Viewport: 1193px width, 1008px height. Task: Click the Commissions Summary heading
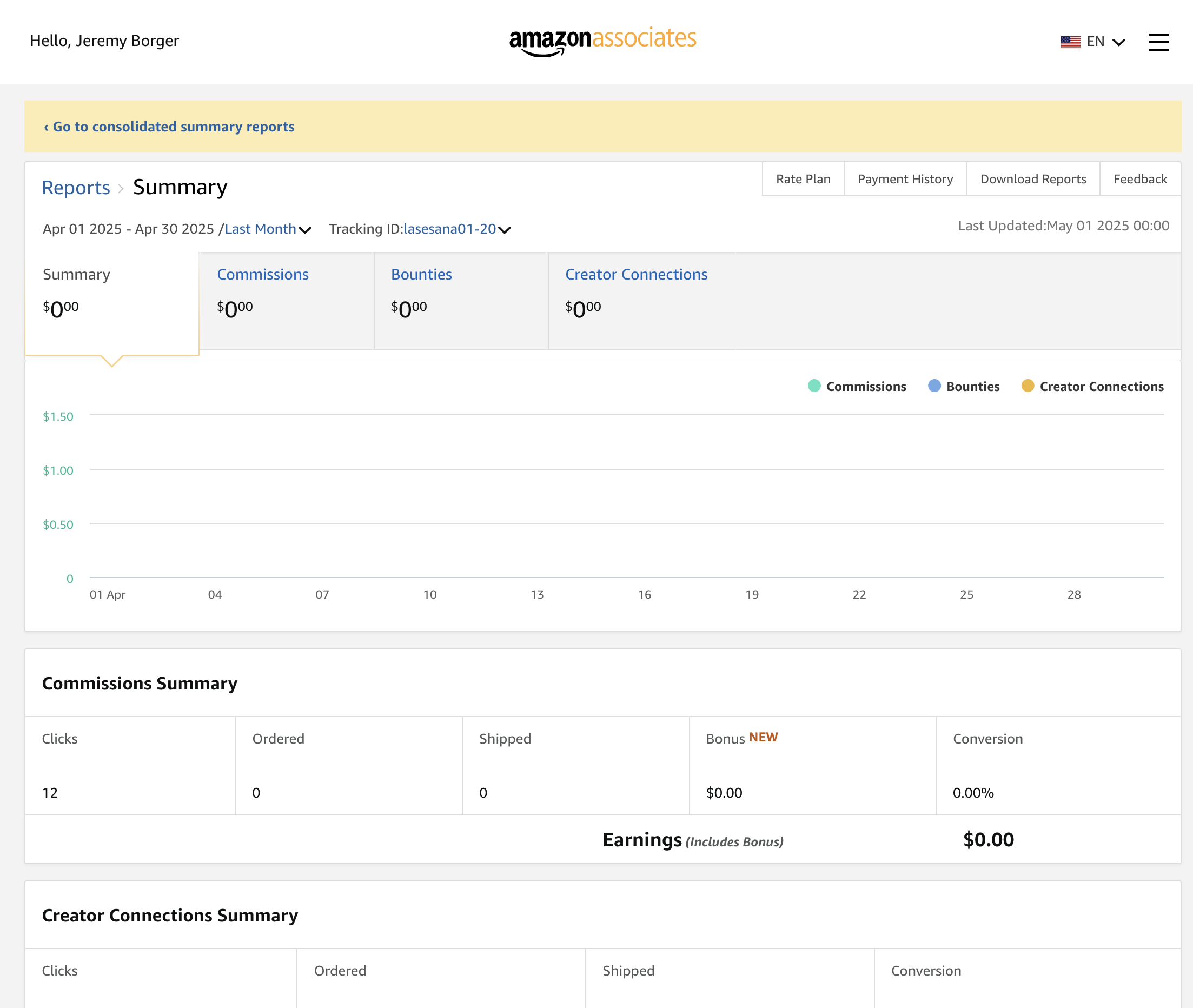(x=140, y=684)
